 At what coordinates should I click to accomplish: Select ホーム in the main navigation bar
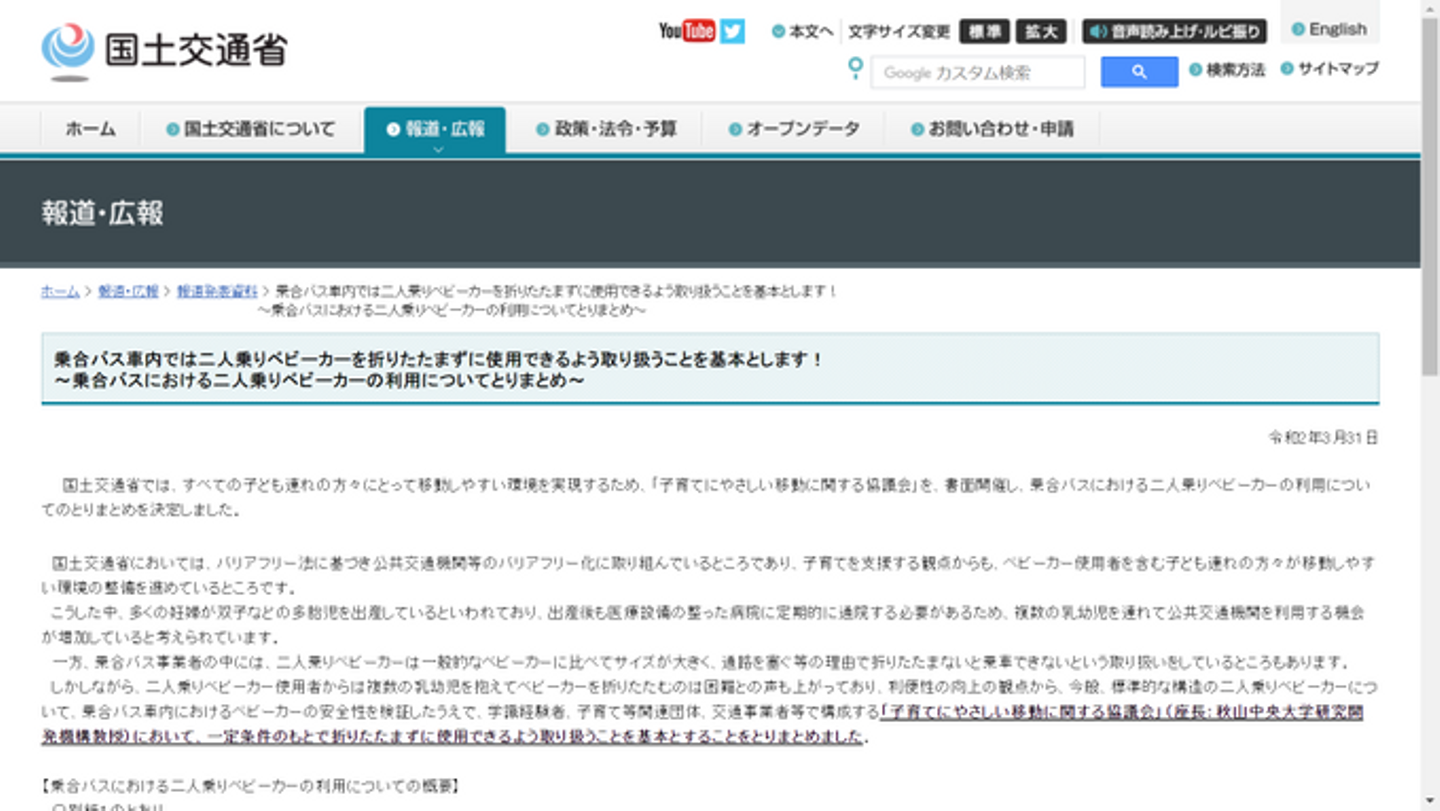point(90,129)
